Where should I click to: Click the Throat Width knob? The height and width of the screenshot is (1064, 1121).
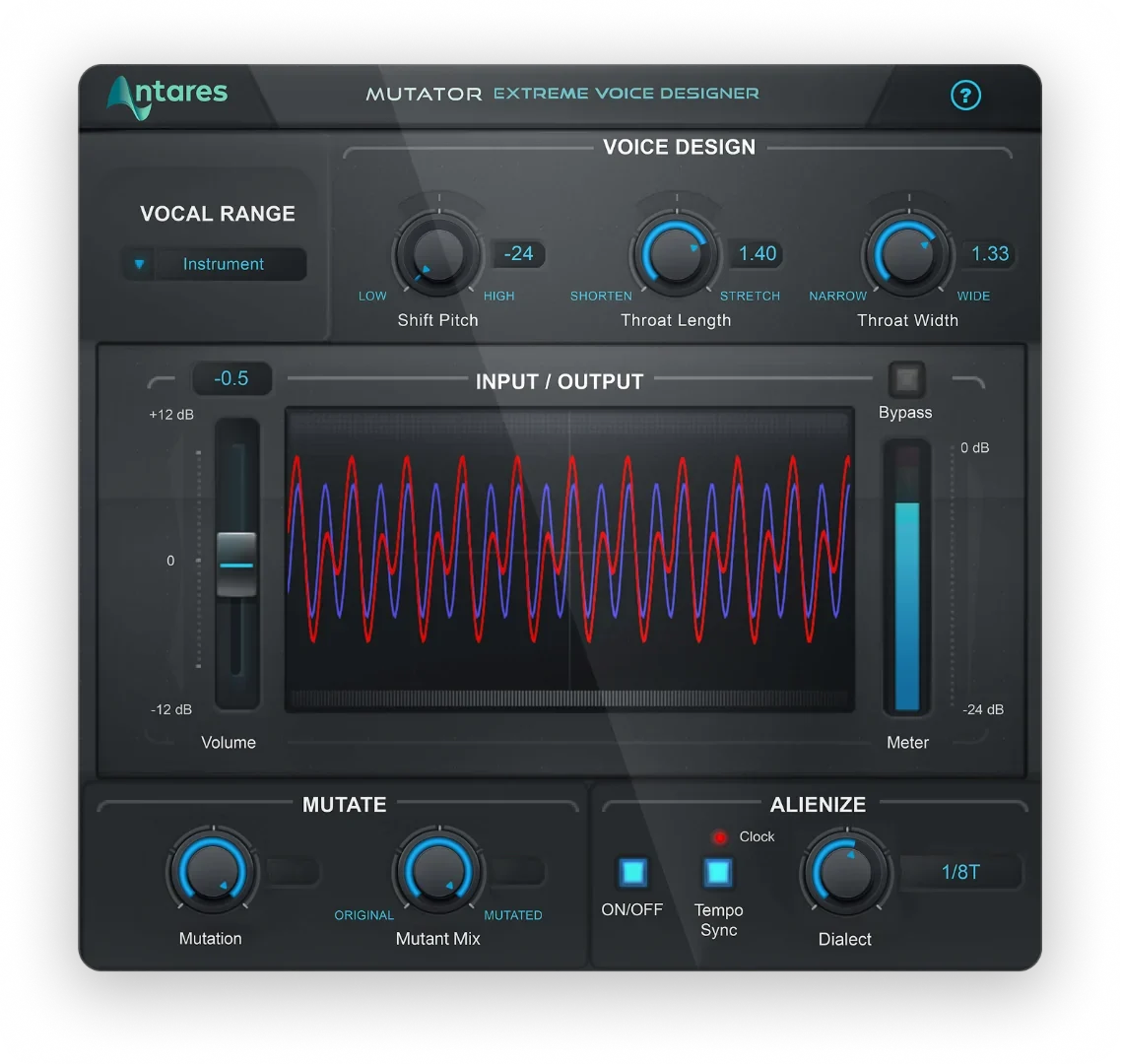pos(908,254)
